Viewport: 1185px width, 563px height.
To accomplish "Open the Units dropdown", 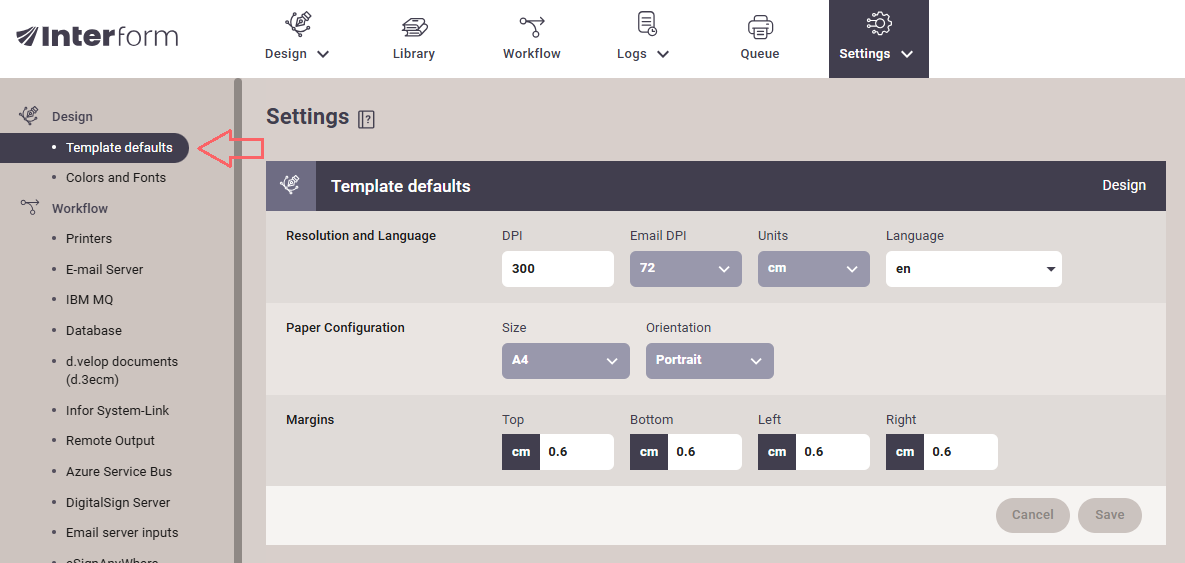I will [x=813, y=269].
